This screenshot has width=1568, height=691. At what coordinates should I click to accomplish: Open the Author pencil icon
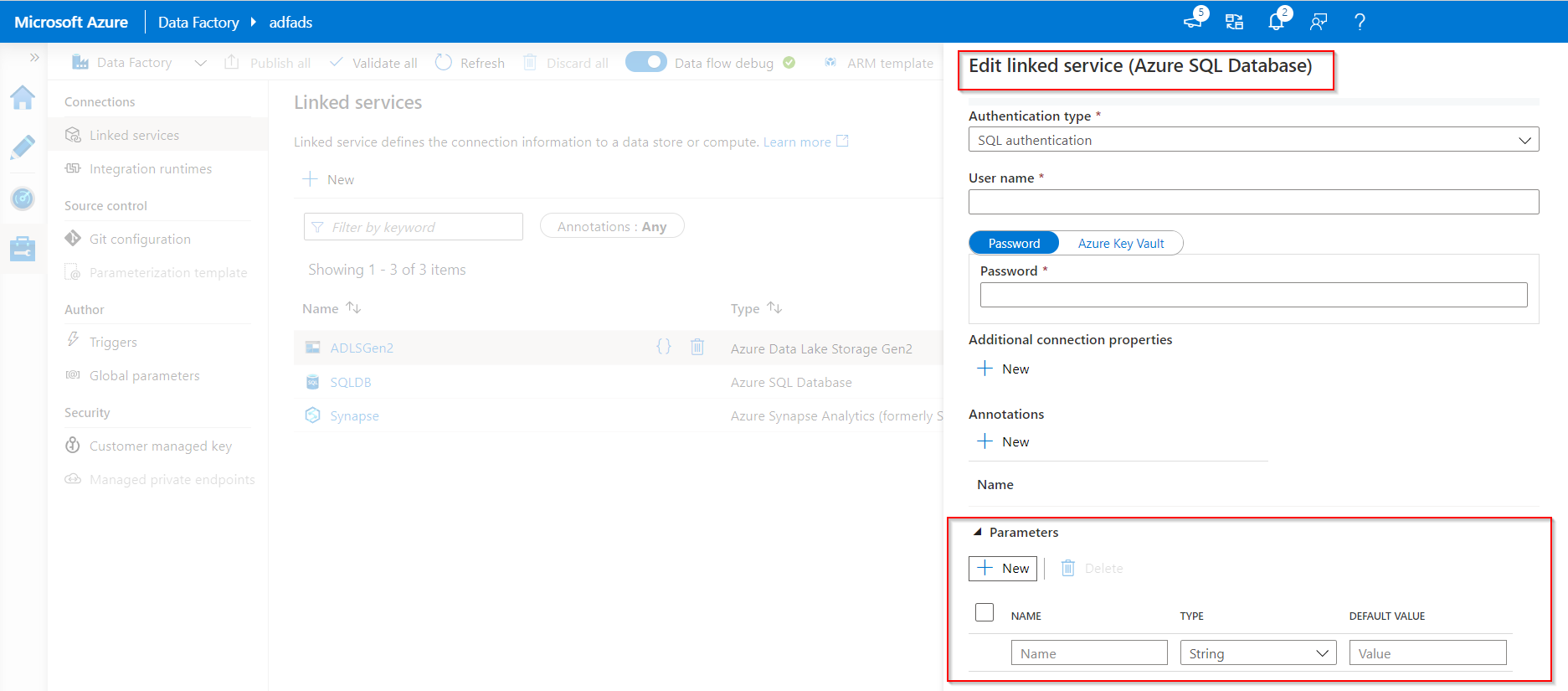point(23,147)
